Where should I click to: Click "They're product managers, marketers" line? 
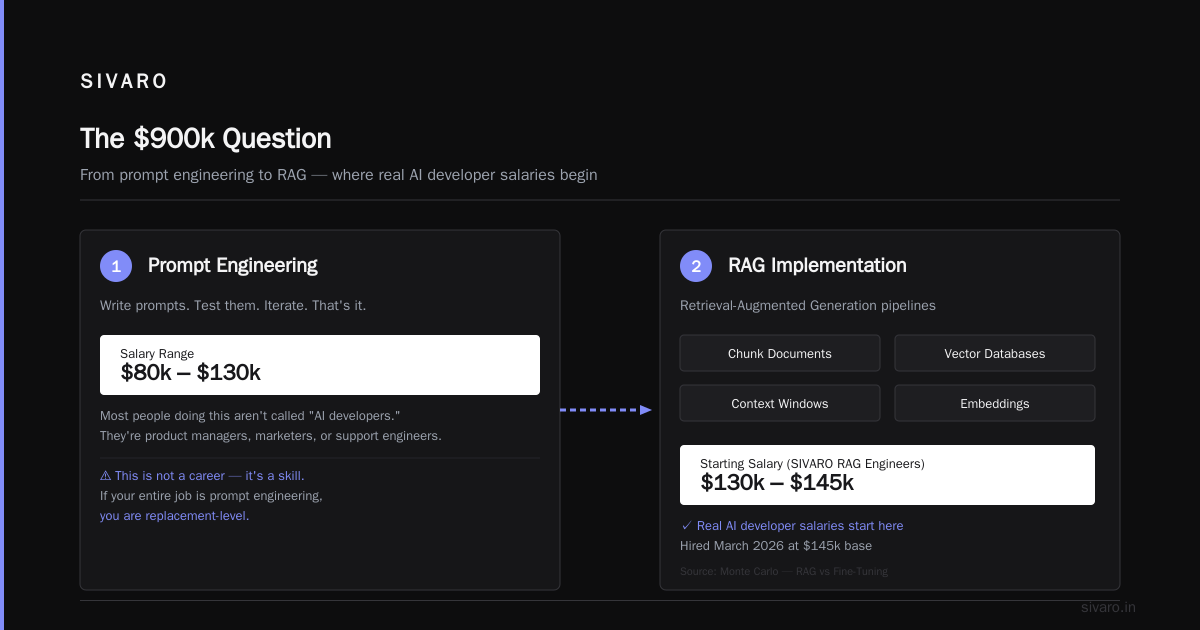pyautogui.click(x=271, y=436)
